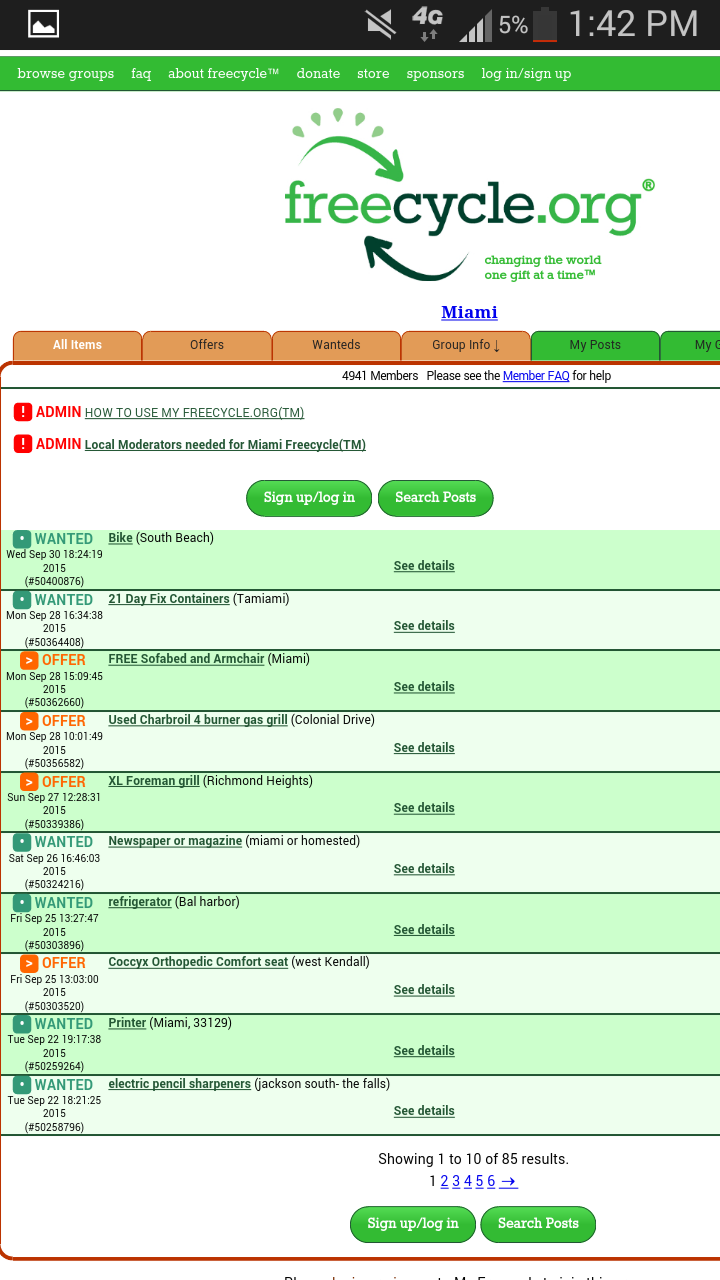Expand the Group Info dropdown tab
The height and width of the screenshot is (1280, 720).
click(x=466, y=345)
